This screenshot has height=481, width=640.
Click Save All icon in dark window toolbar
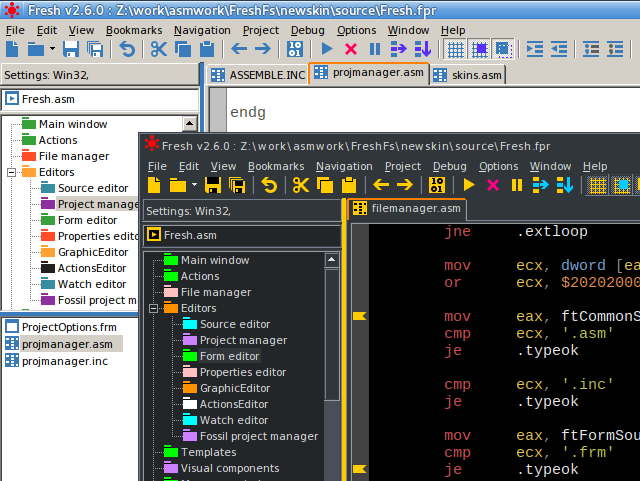[x=237, y=185]
